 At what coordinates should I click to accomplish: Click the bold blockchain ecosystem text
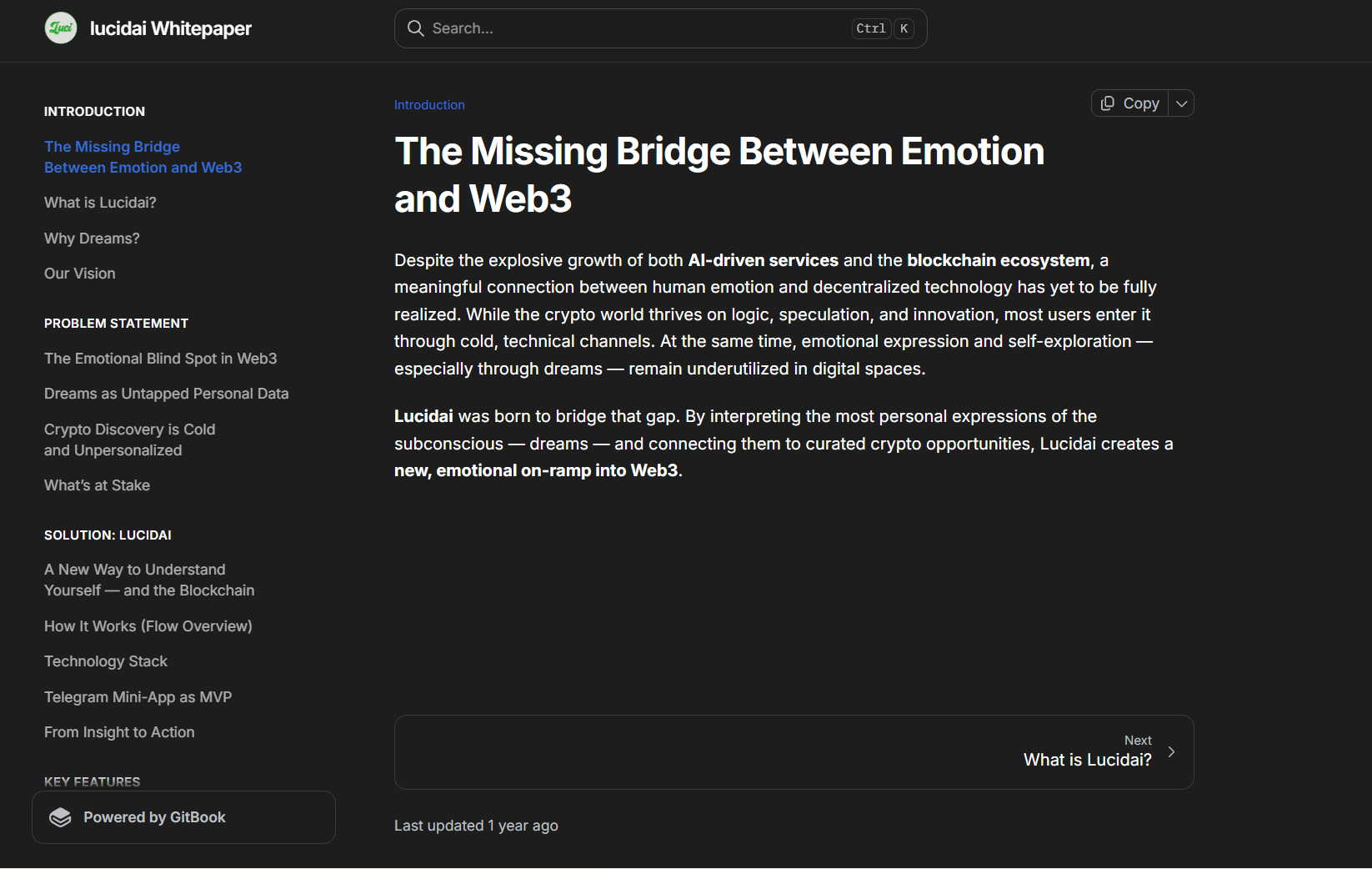(x=999, y=260)
